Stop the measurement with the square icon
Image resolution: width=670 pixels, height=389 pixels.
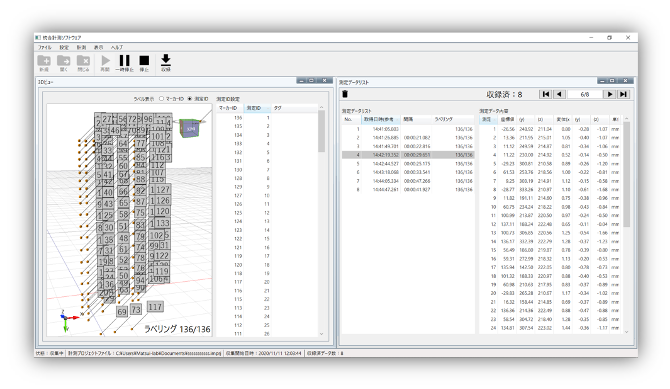(144, 61)
